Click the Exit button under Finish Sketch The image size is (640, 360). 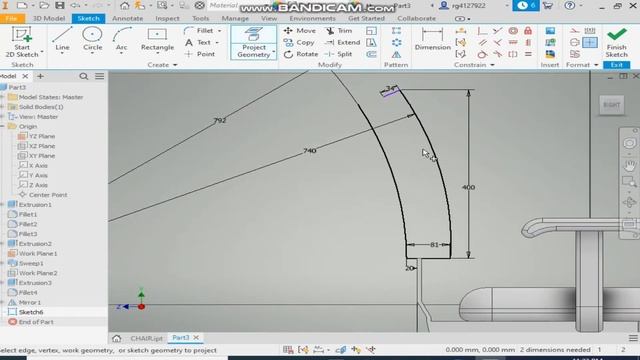[x=617, y=65]
